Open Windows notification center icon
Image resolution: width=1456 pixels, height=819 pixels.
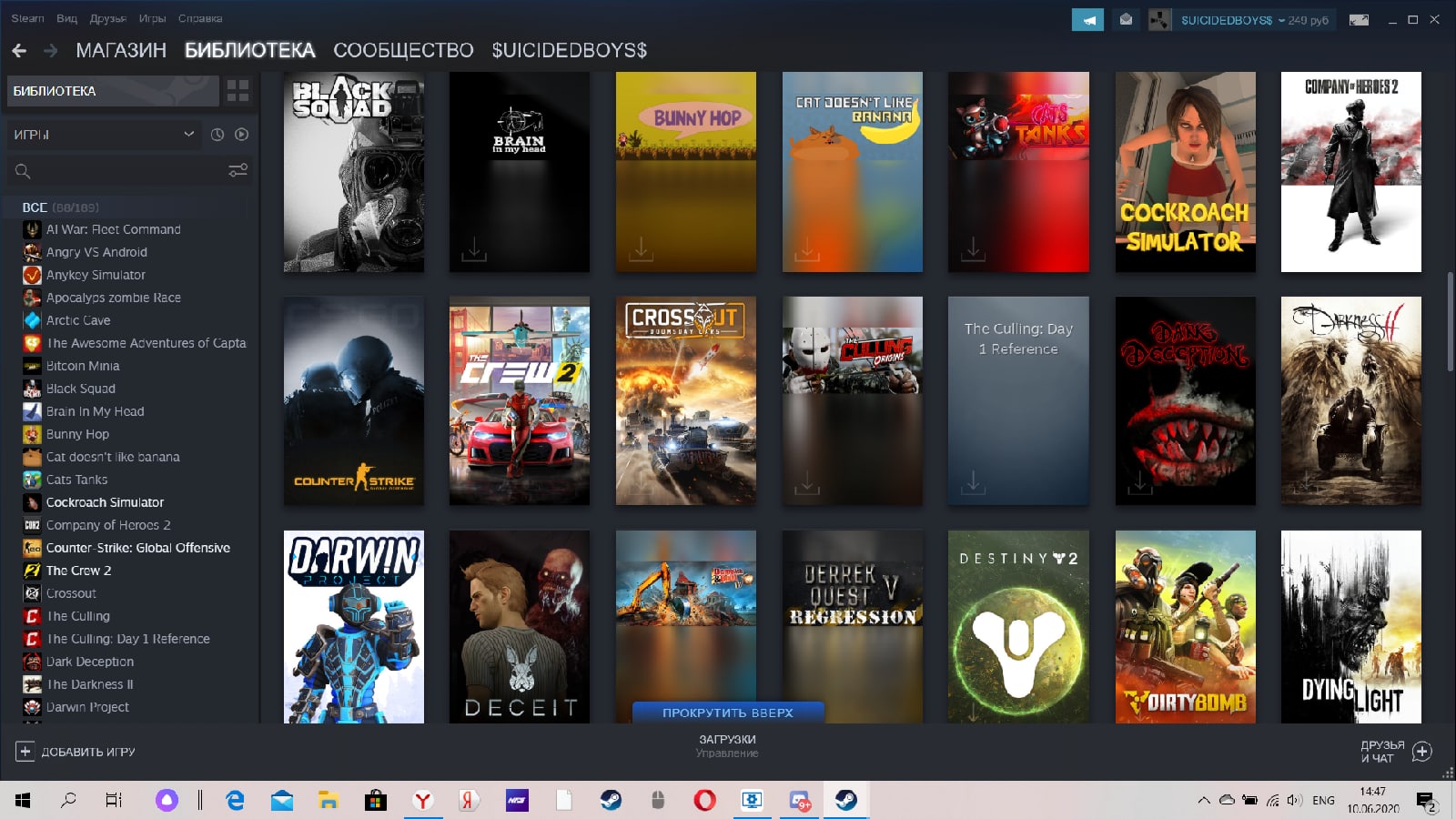(x=1425, y=801)
